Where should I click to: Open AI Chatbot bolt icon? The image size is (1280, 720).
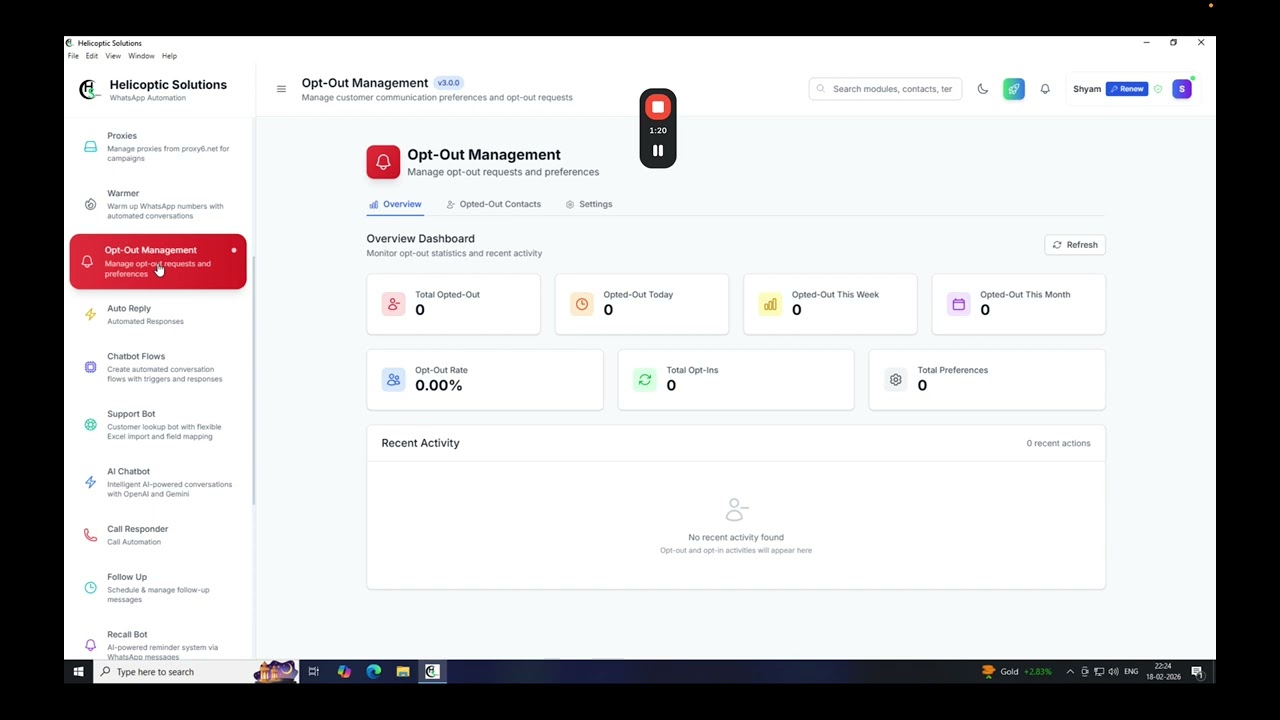click(x=90, y=482)
